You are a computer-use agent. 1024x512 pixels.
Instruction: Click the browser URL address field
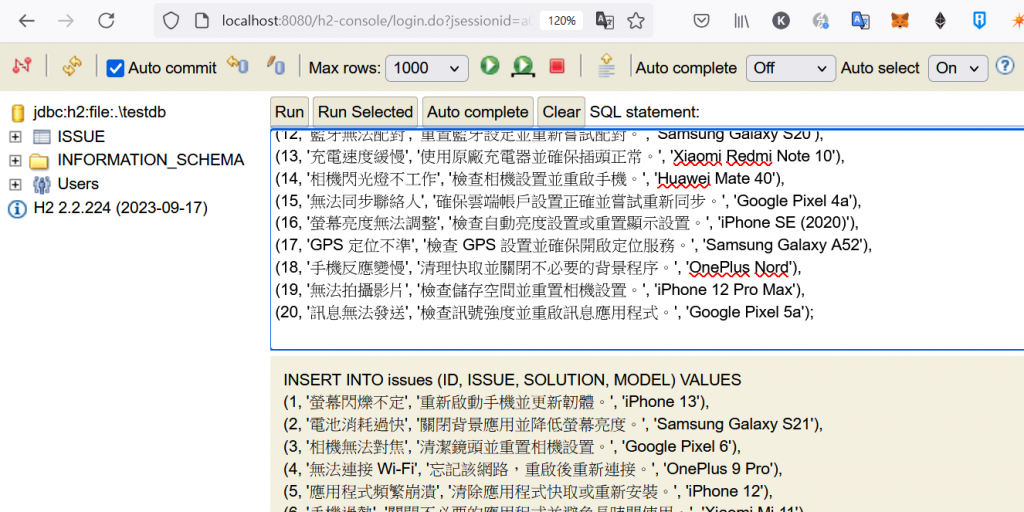(x=376, y=21)
